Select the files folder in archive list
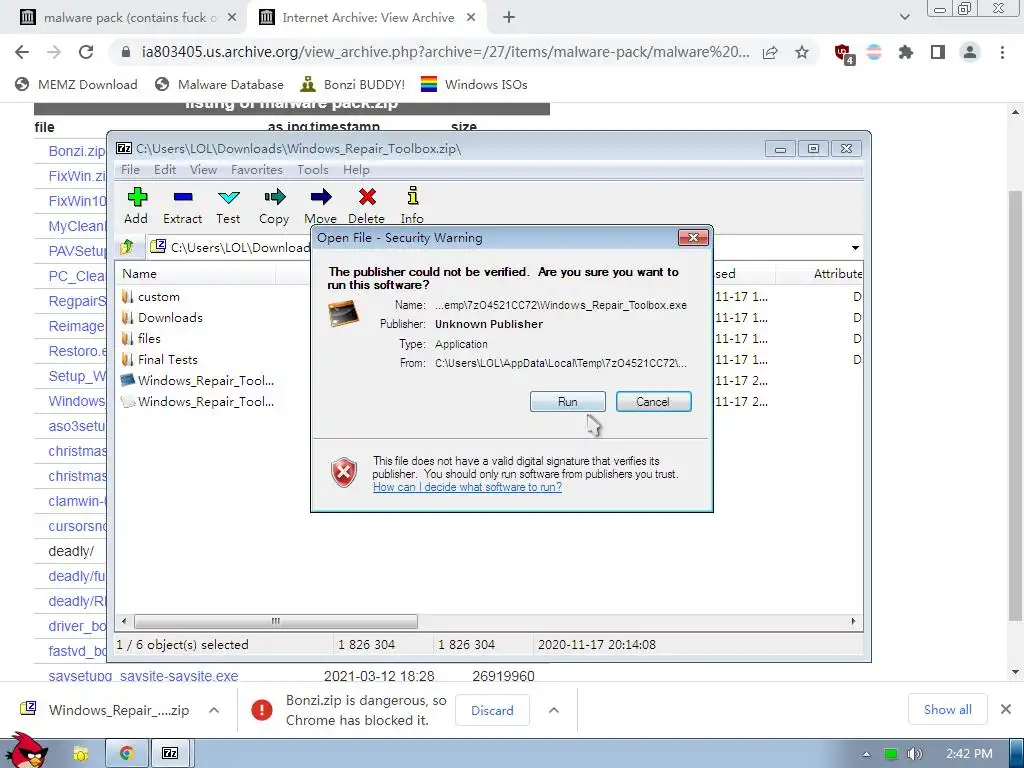The width and height of the screenshot is (1024, 768). click(x=142, y=338)
